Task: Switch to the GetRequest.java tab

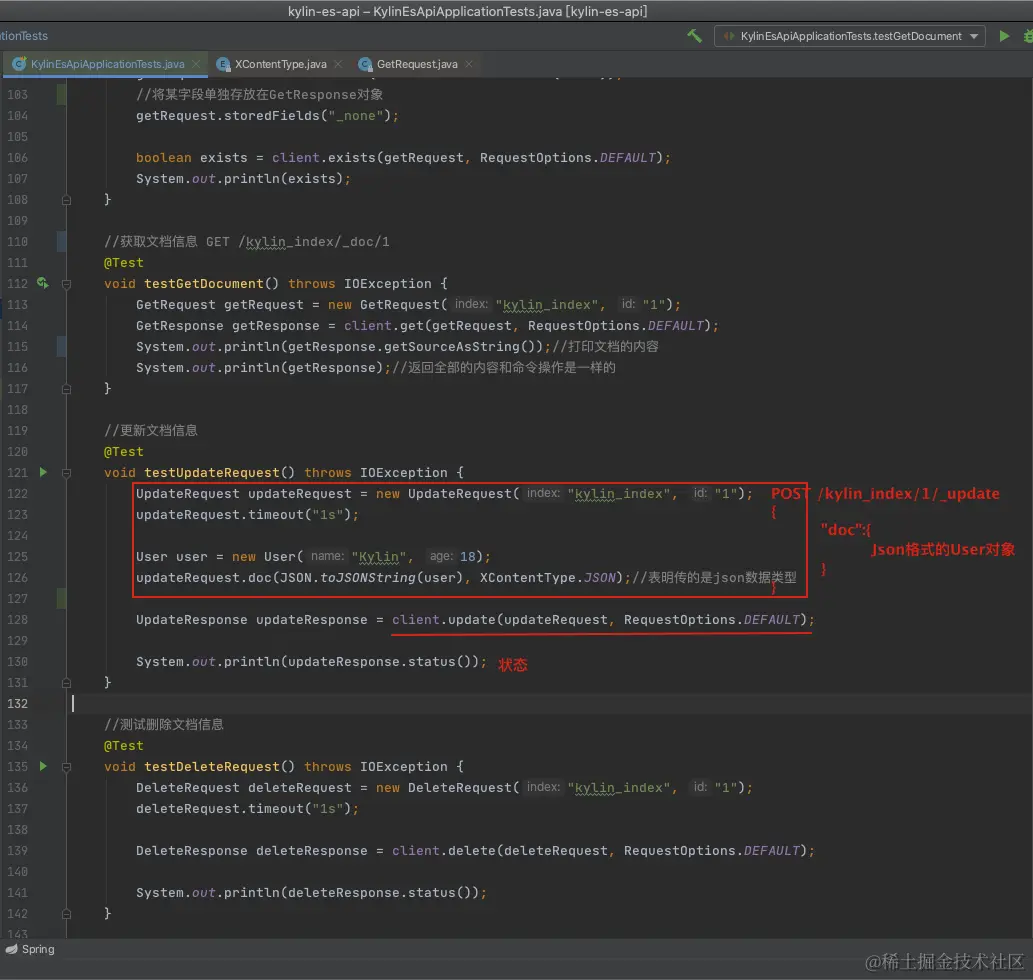Action: click(x=417, y=64)
